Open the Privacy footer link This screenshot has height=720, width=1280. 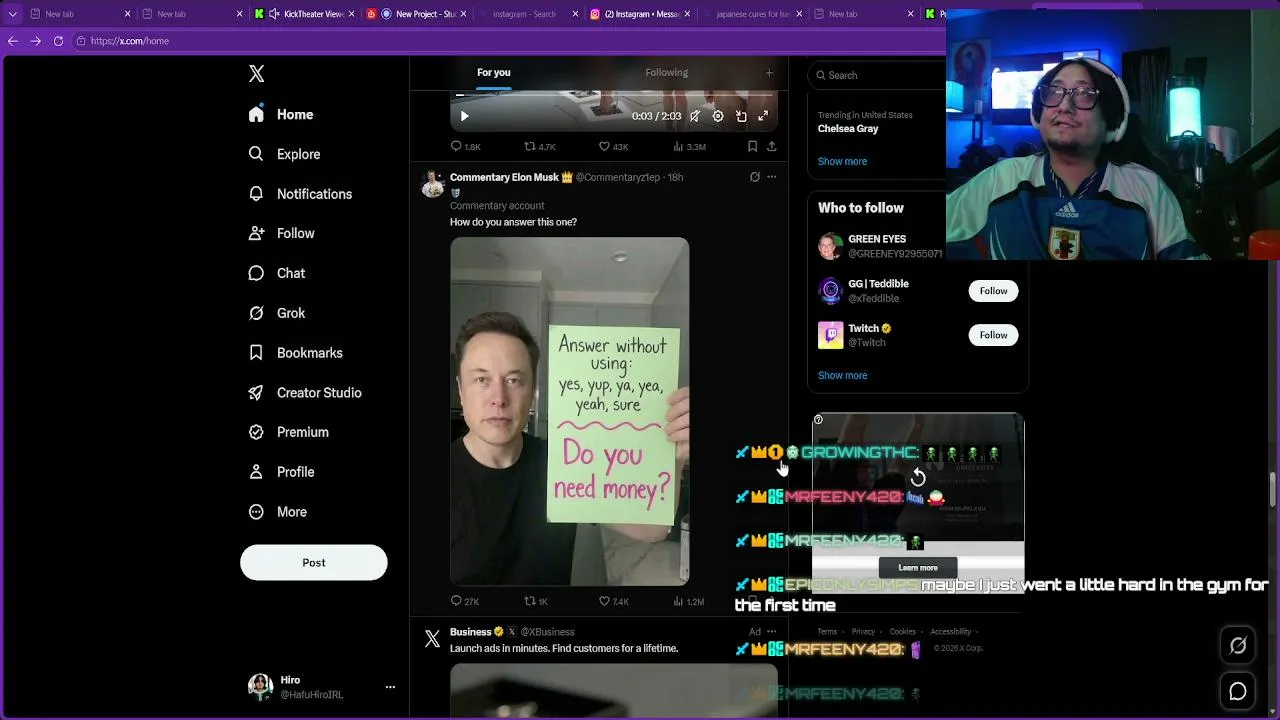tap(863, 632)
